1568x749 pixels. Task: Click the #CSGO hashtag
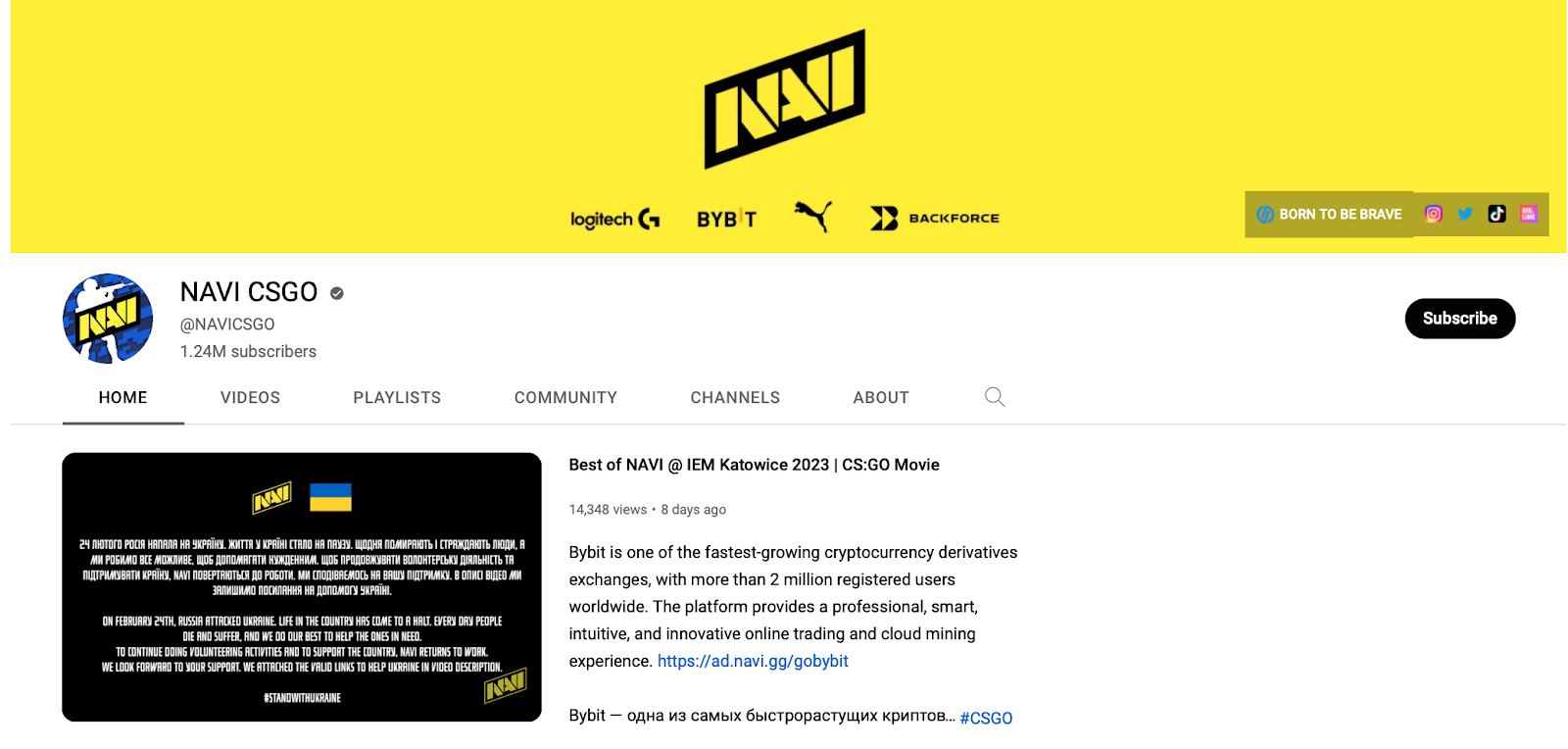[986, 718]
